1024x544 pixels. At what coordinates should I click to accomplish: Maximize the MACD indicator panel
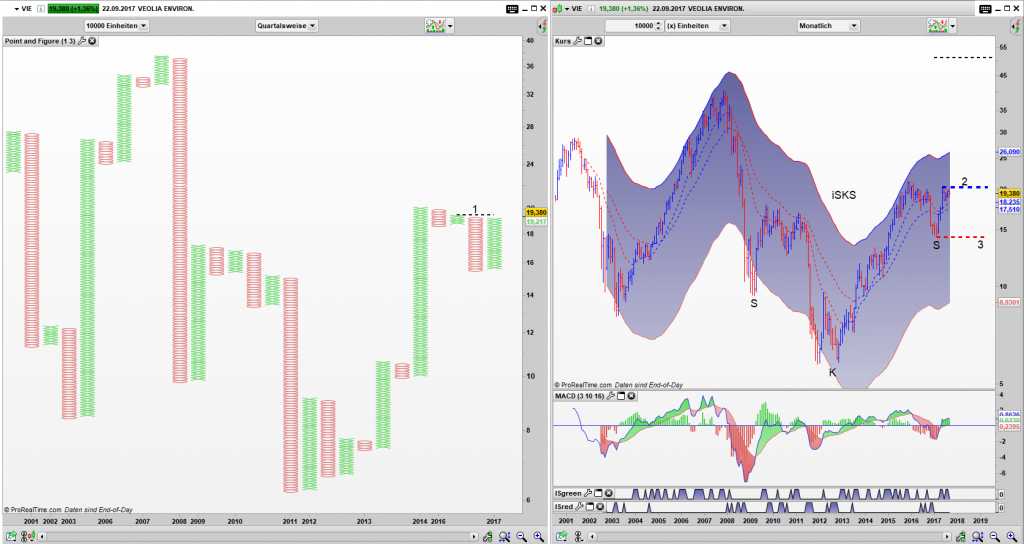(622, 396)
